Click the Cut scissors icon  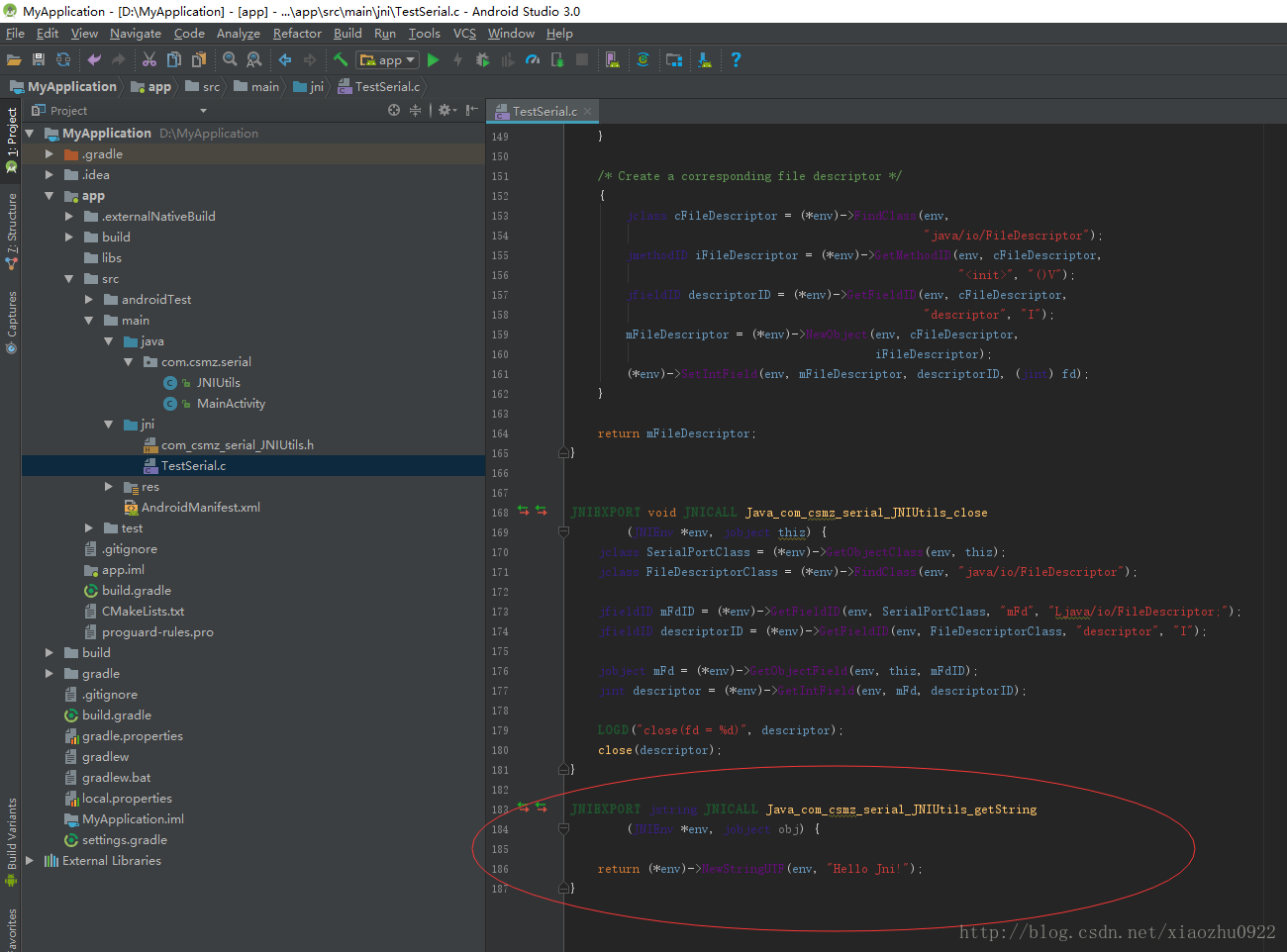tap(149, 60)
